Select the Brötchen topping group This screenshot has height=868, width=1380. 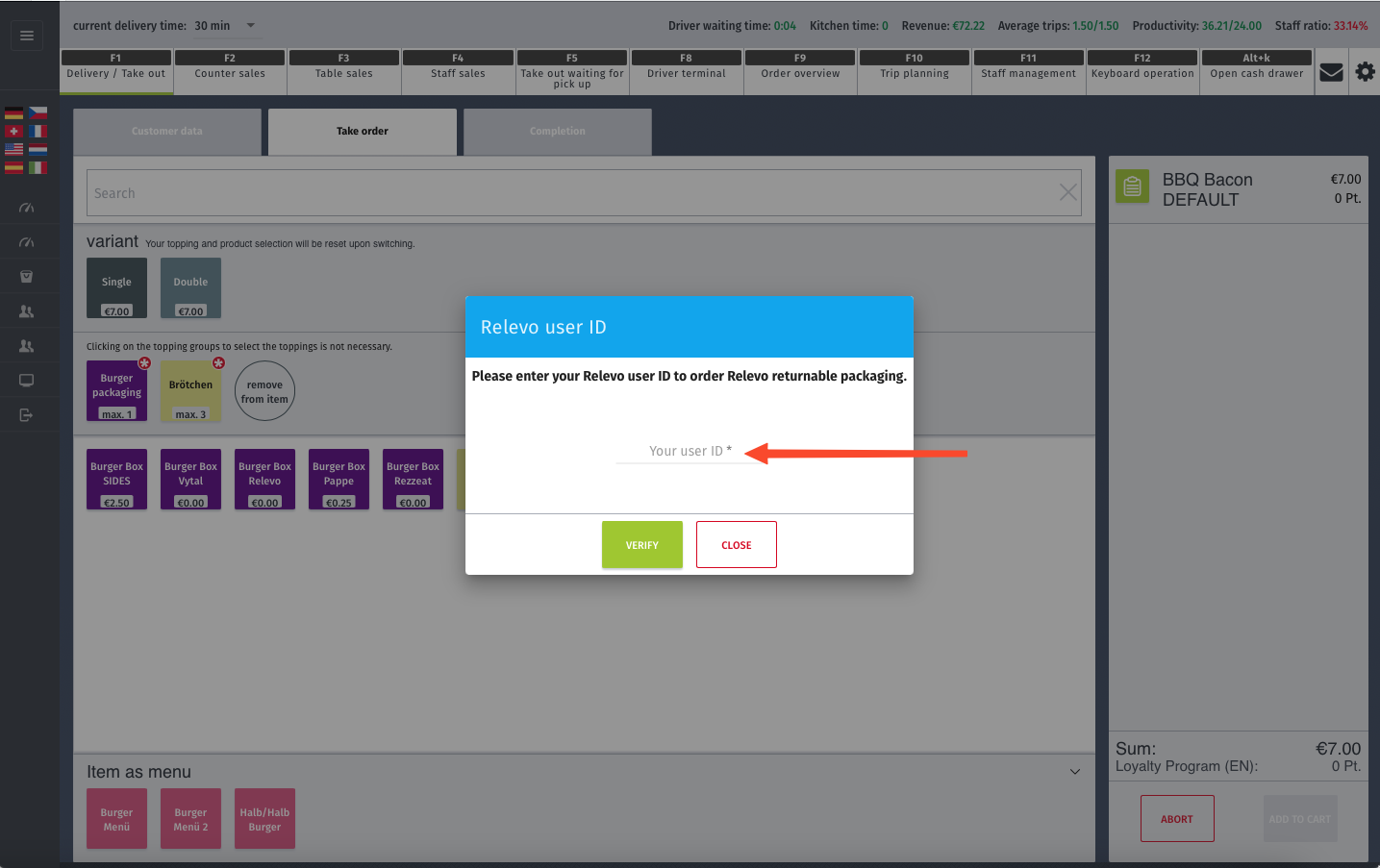(190, 390)
